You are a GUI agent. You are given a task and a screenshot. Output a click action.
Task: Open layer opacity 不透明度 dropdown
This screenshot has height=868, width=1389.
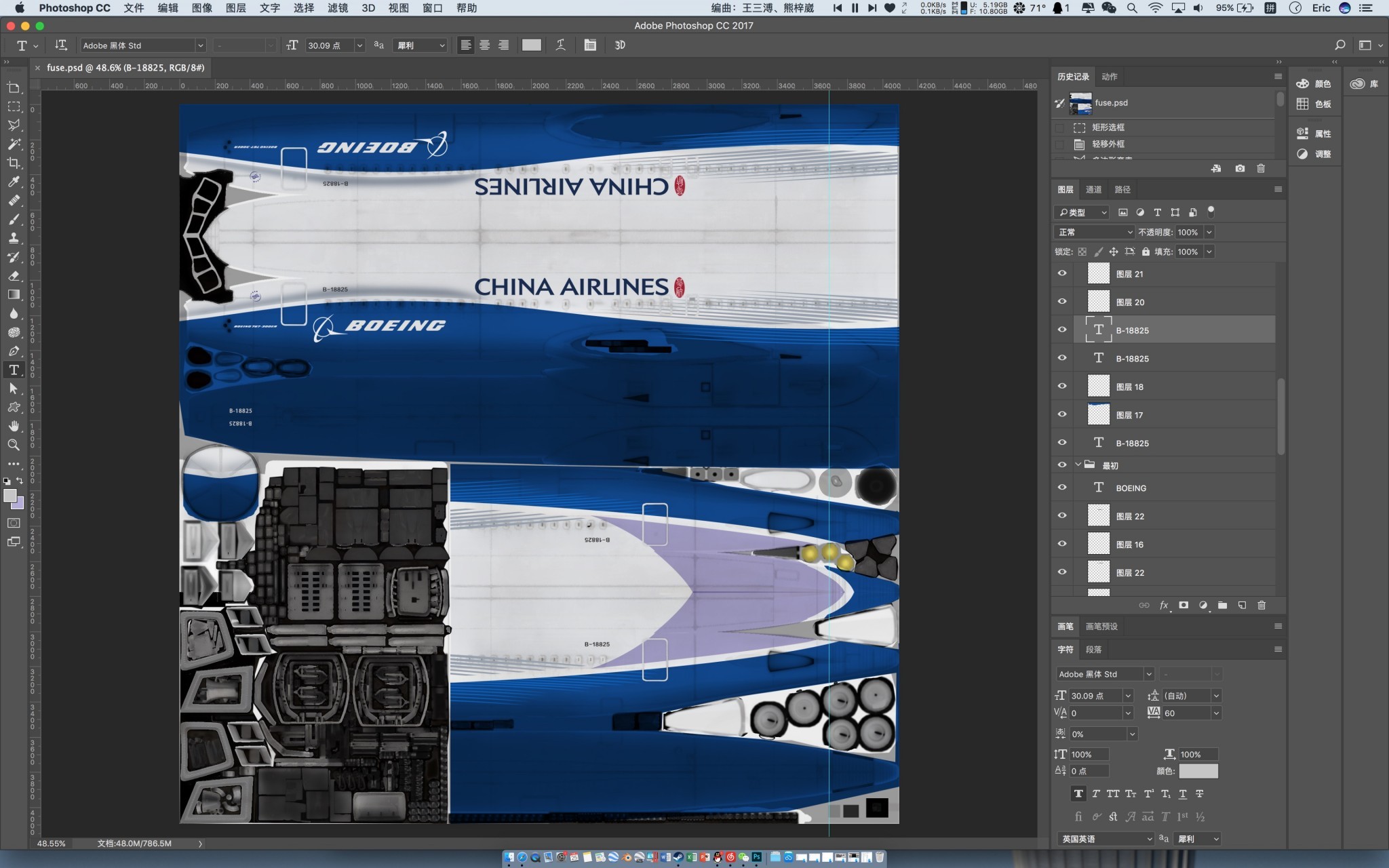tap(1209, 232)
